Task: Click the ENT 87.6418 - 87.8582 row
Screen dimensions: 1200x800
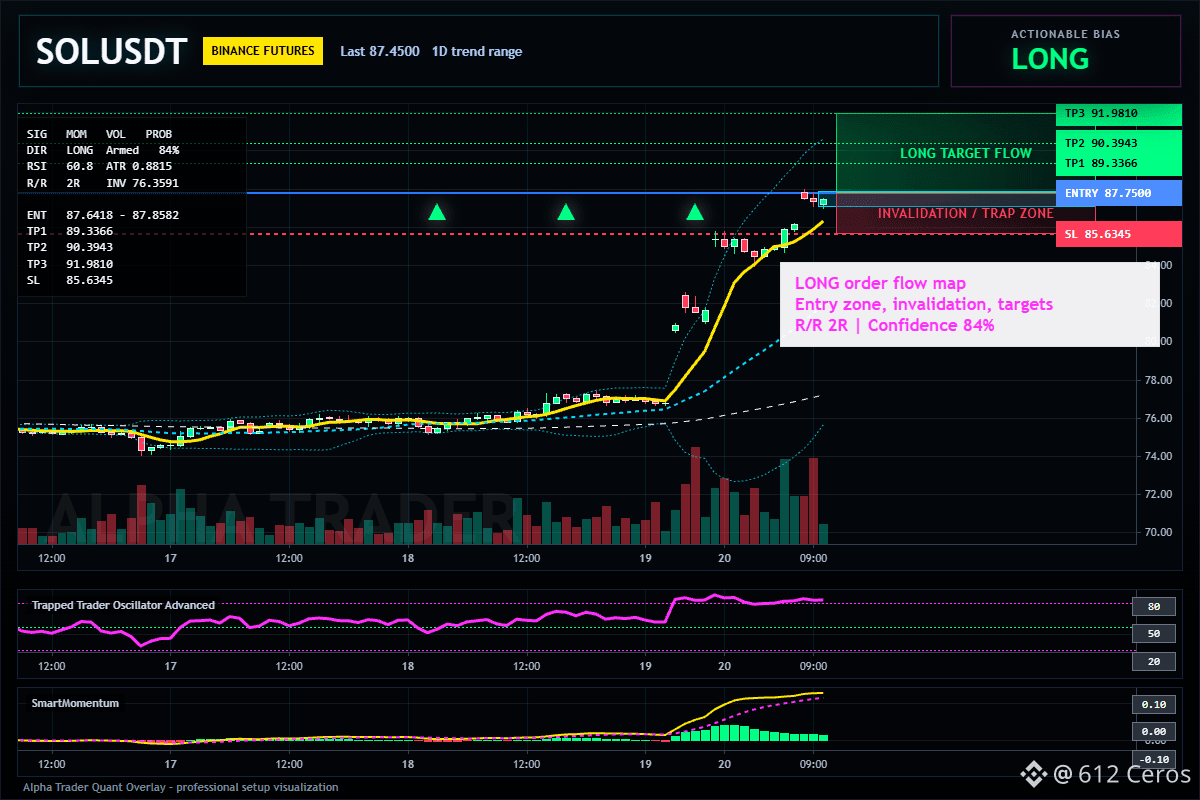Action: (x=103, y=215)
